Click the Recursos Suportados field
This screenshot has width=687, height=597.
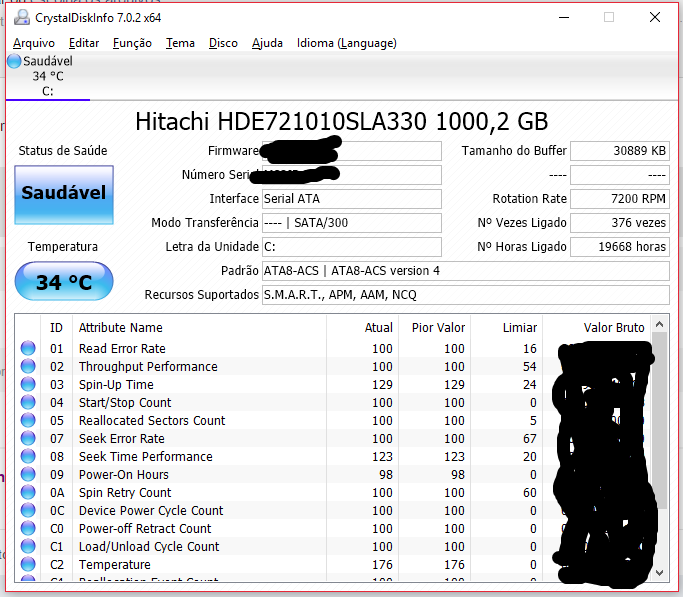point(466,295)
